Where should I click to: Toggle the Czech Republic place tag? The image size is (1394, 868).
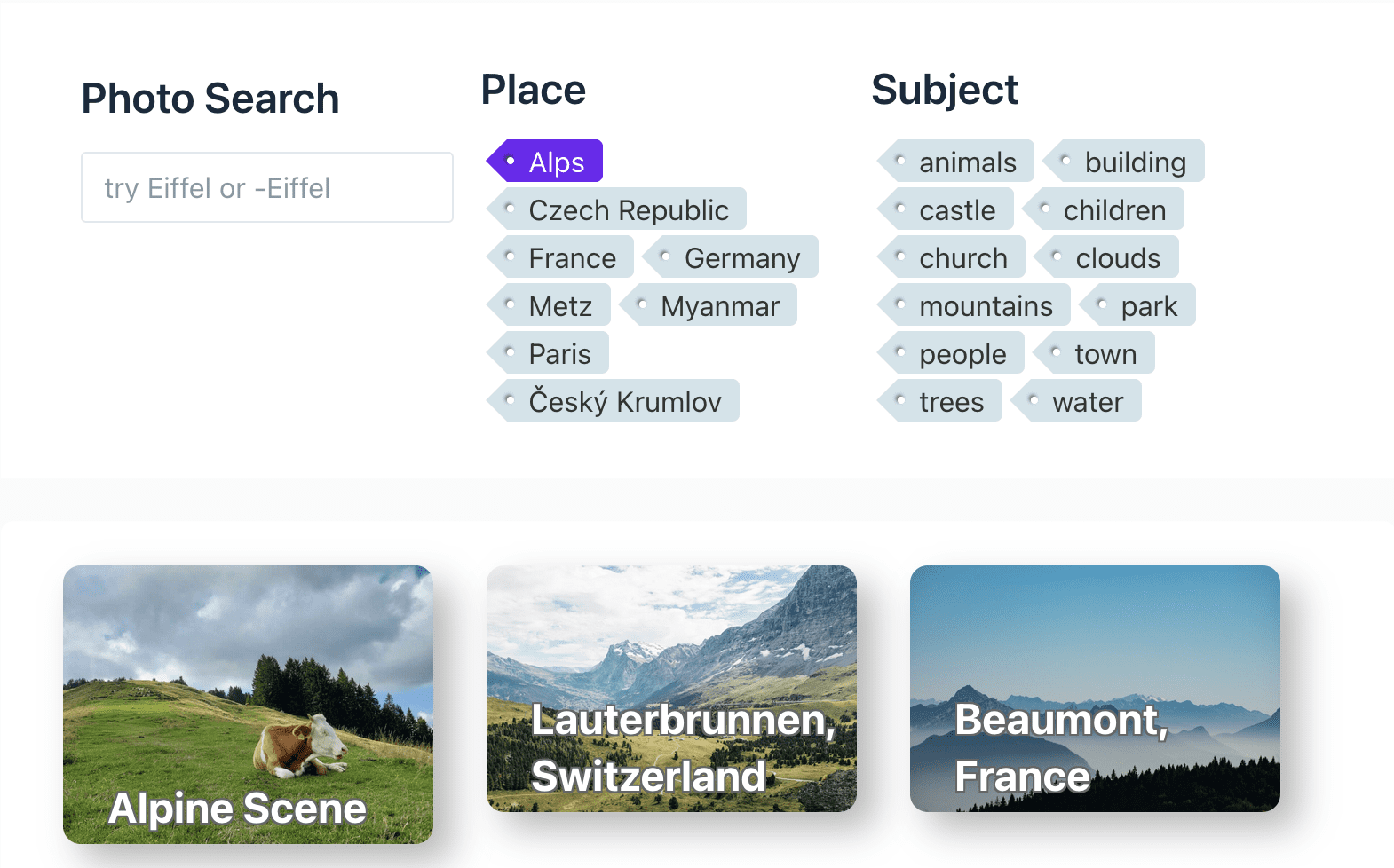pyautogui.click(x=616, y=209)
